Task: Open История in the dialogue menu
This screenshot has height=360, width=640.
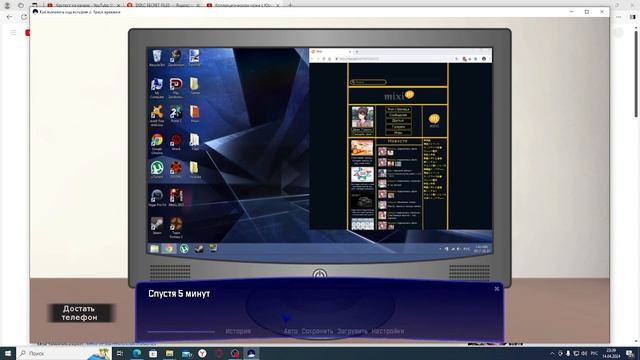Action: click(238, 331)
